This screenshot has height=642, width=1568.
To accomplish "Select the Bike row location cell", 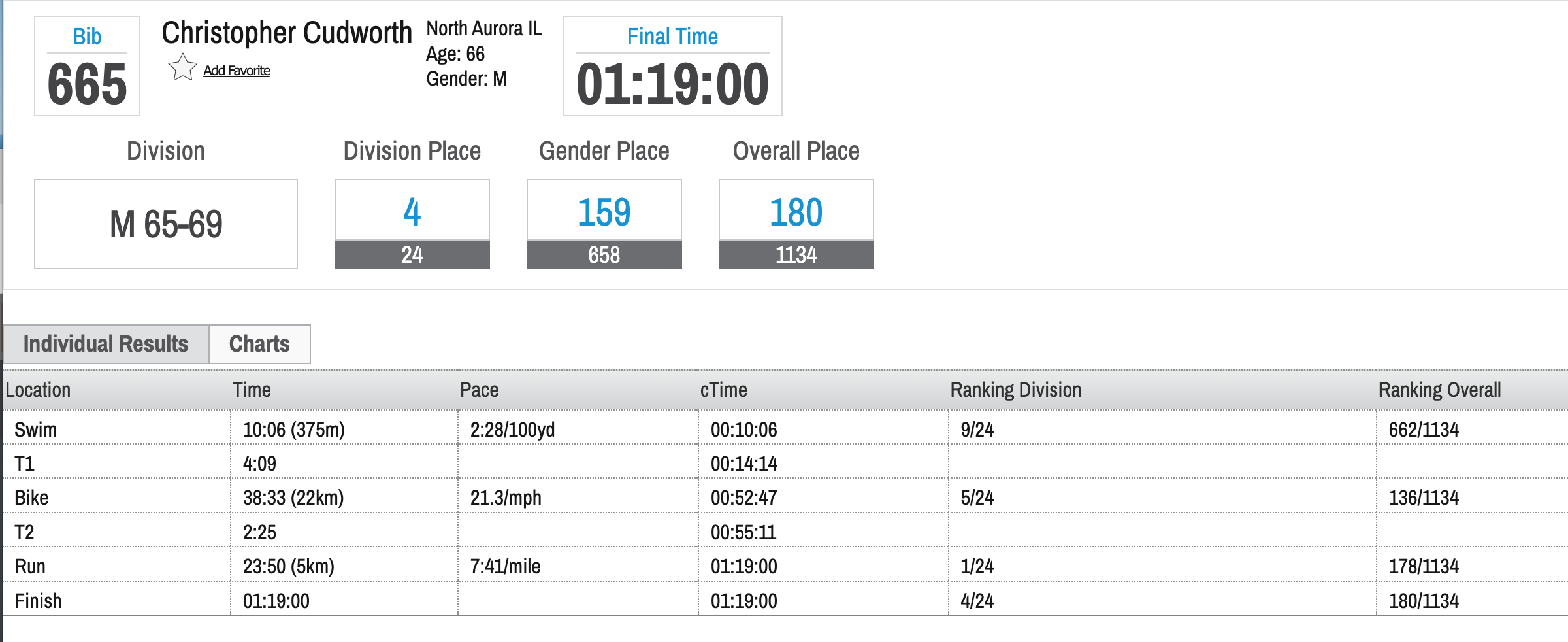I will coord(31,498).
